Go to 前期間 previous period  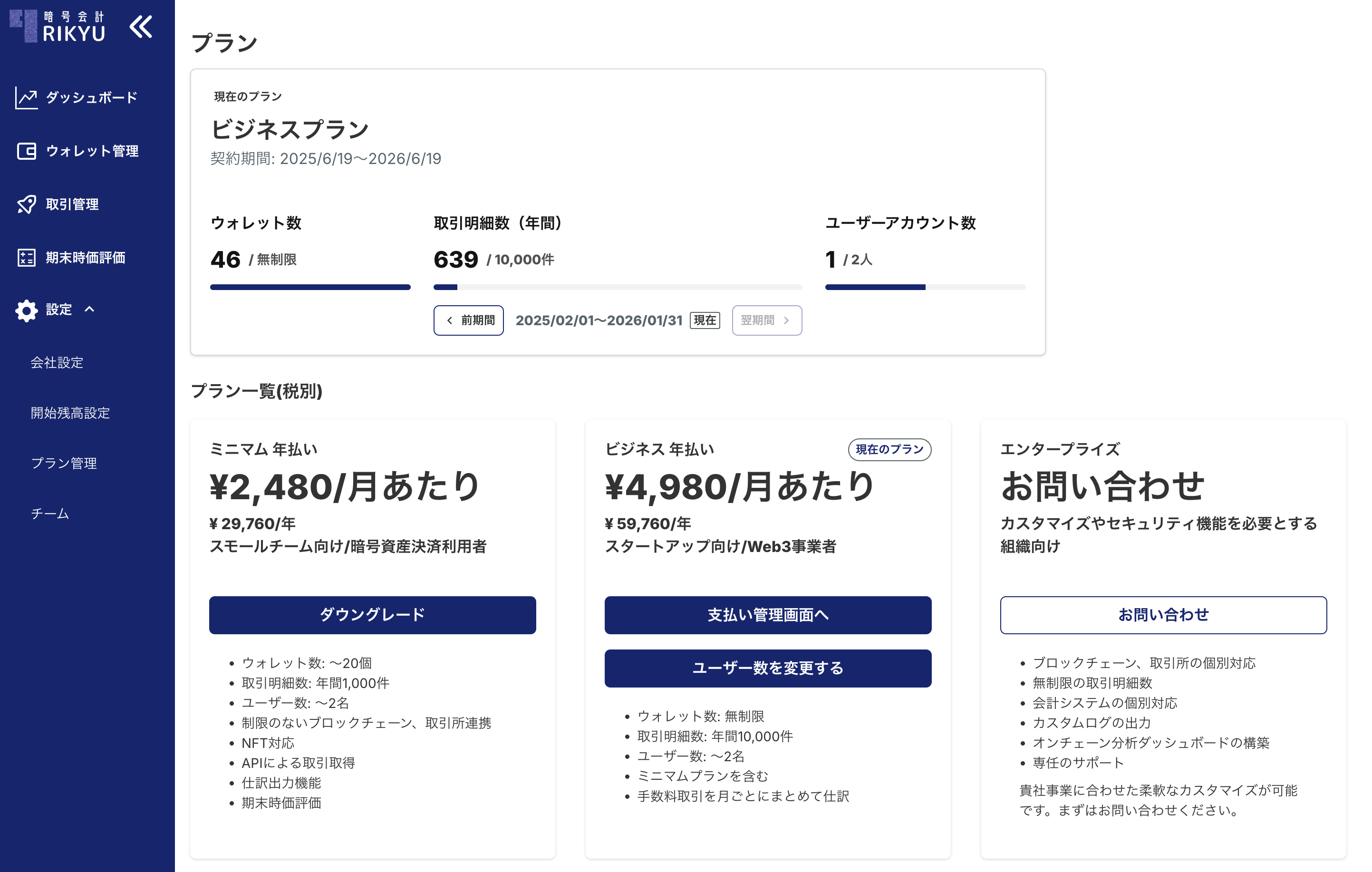point(468,320)
